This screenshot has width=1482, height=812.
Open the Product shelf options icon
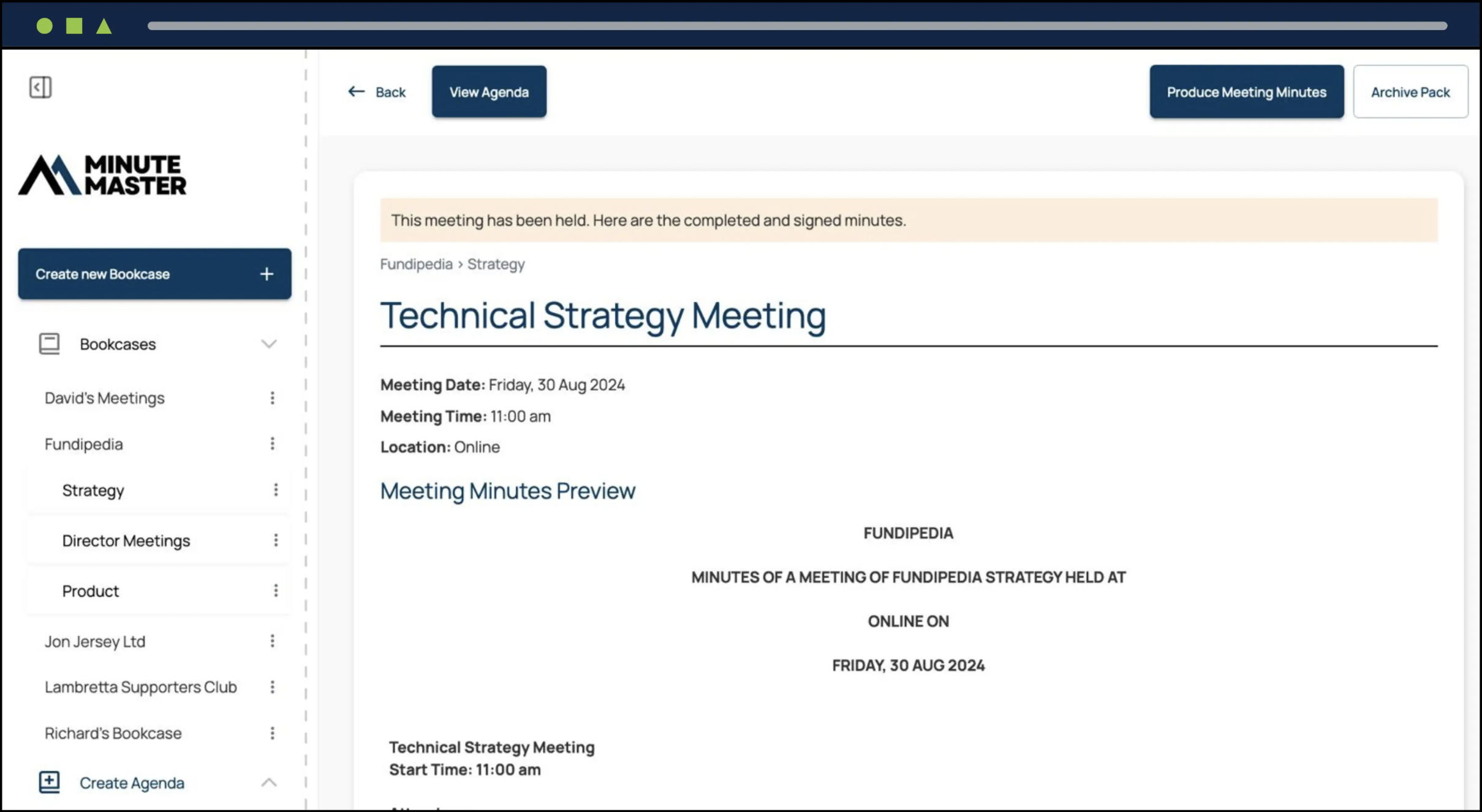(x=276, y=590)
